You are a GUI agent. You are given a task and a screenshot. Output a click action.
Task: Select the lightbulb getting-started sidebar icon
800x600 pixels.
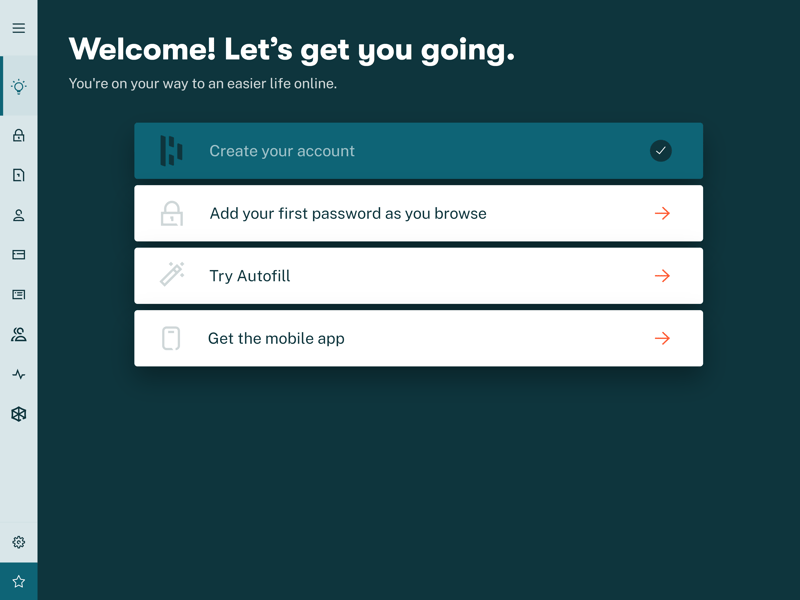19,86
